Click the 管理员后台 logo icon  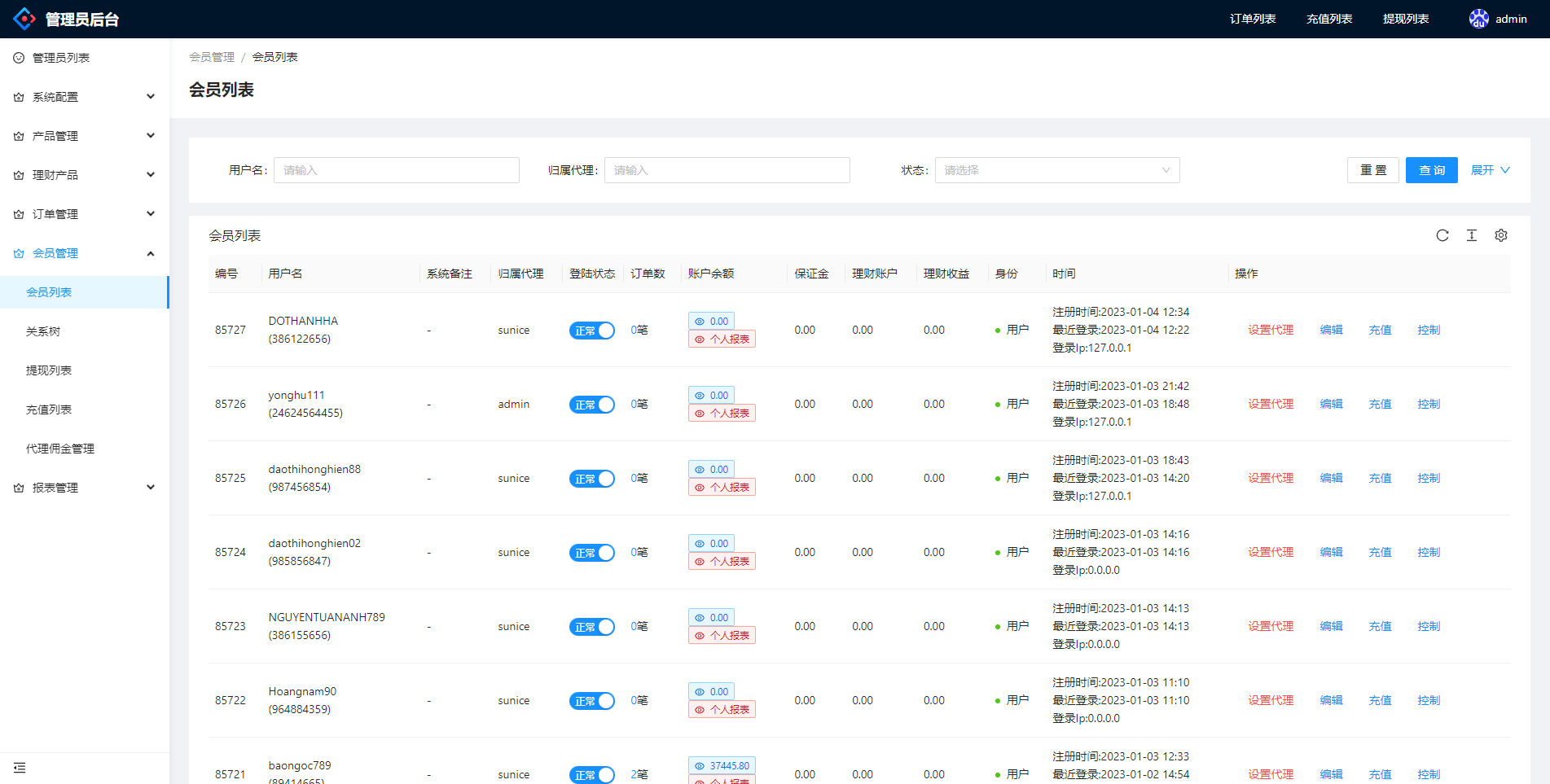(24, 18)
